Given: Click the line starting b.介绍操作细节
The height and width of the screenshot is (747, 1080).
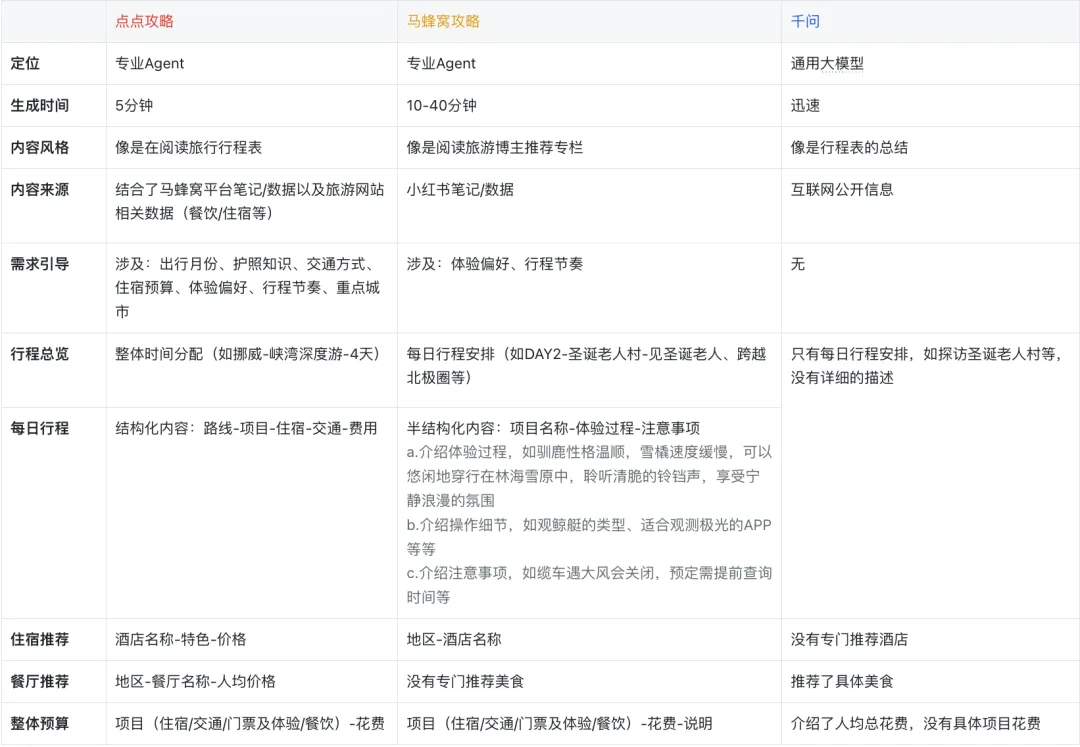Looking at the screenshot, I should 589,536.
